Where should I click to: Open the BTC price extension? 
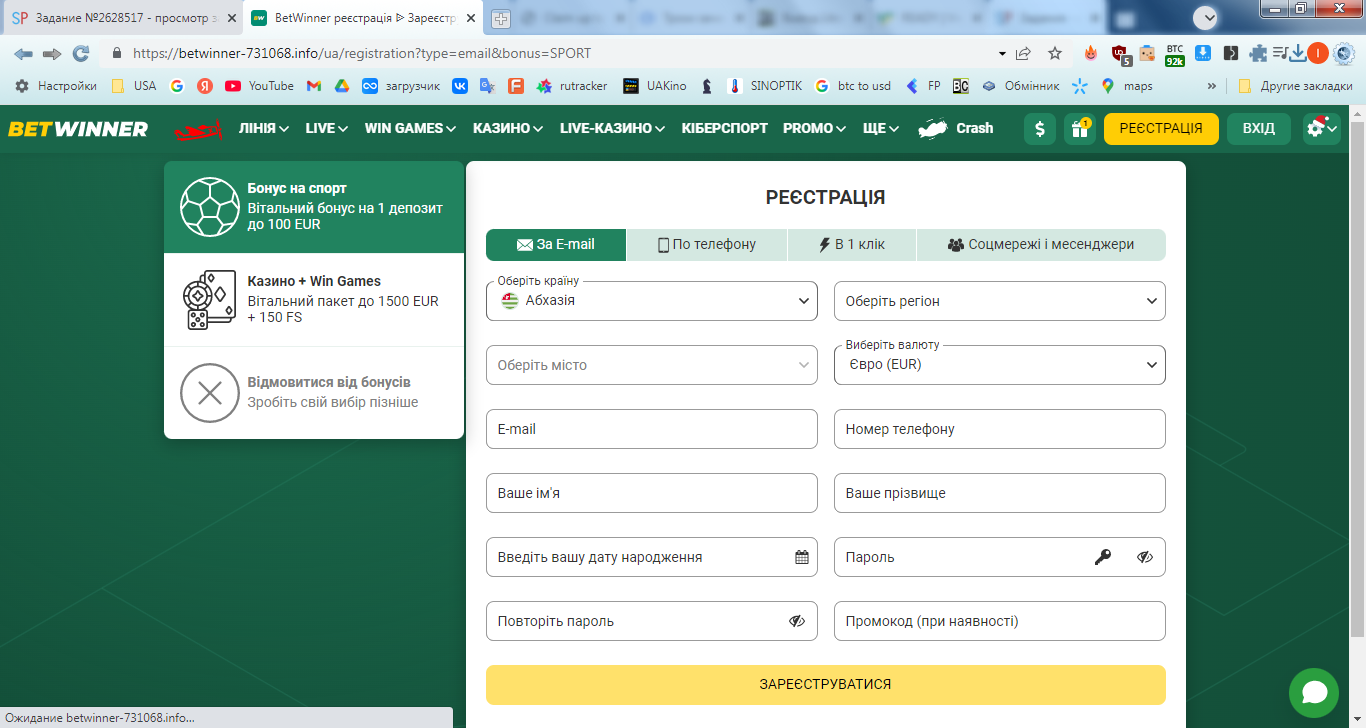1175,54
